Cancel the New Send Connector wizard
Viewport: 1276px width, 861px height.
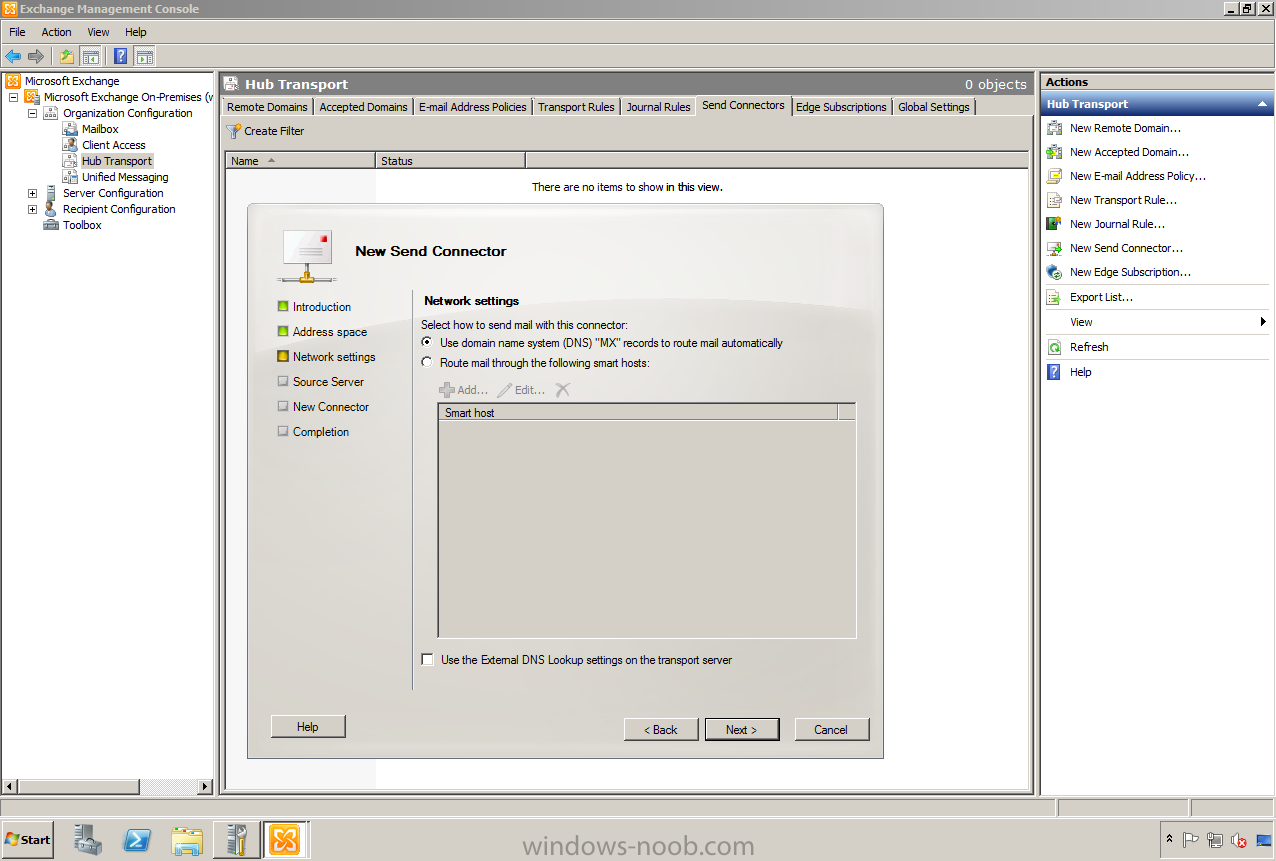pos(832,730)
